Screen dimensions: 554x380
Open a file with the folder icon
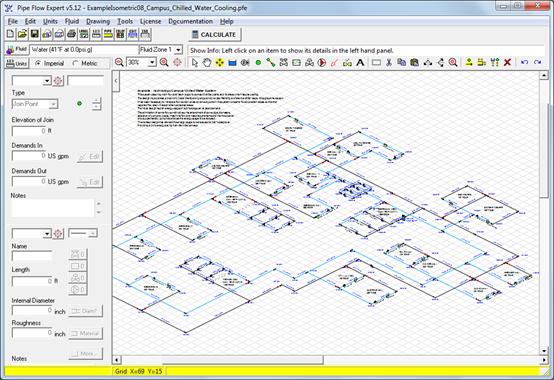tap(22, 34)
